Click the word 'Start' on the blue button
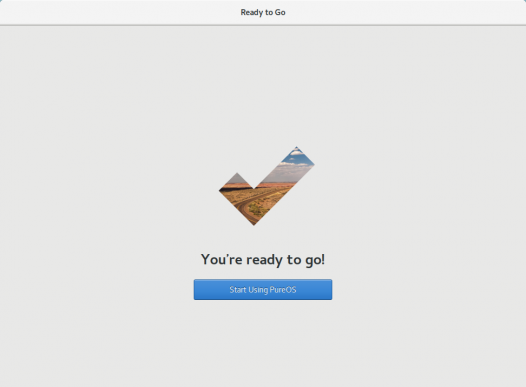Image resolution: width=526 pixels, height=387 pixels. 238,290
